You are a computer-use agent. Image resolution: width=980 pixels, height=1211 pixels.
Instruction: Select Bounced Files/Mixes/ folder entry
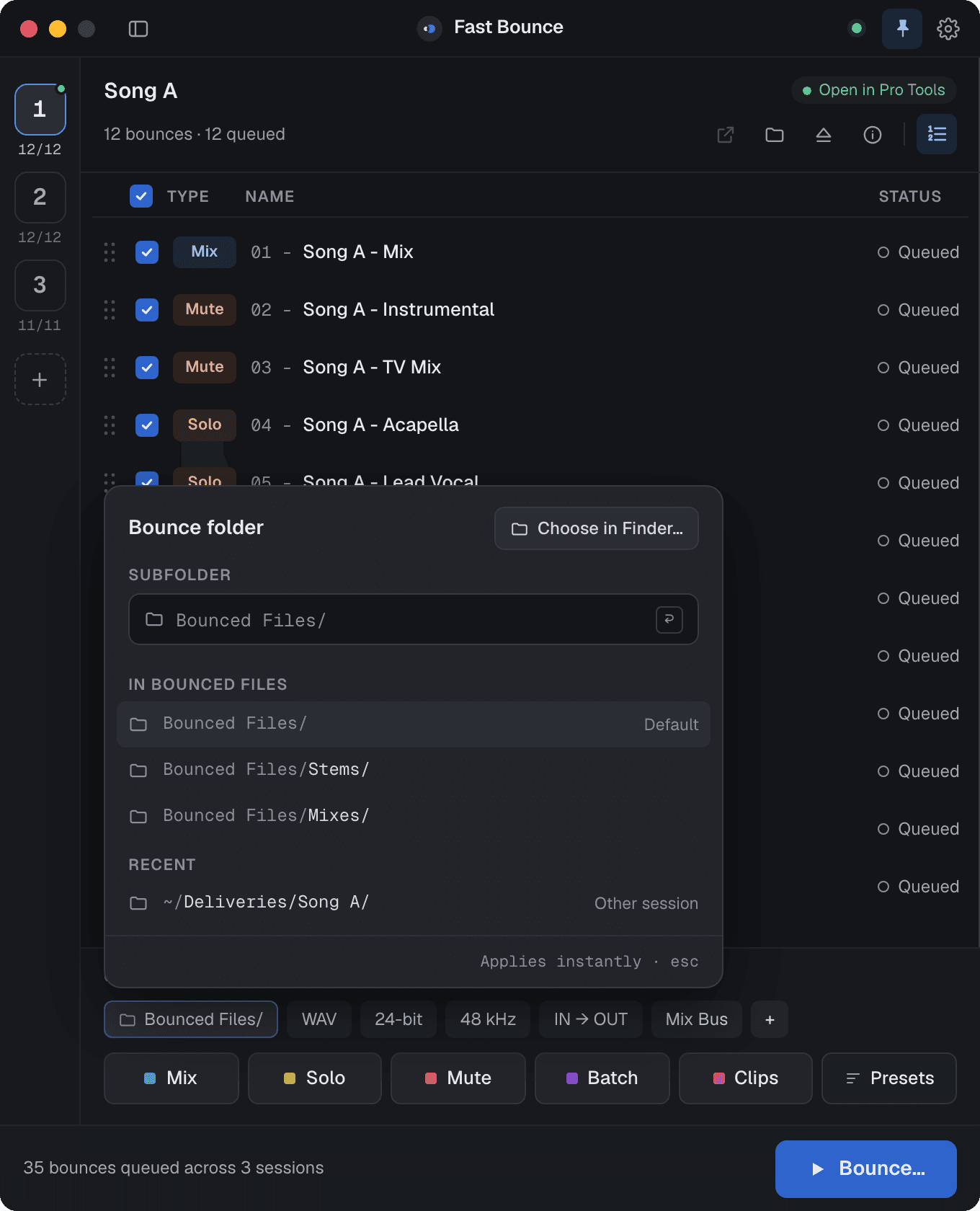pos(414,817)
